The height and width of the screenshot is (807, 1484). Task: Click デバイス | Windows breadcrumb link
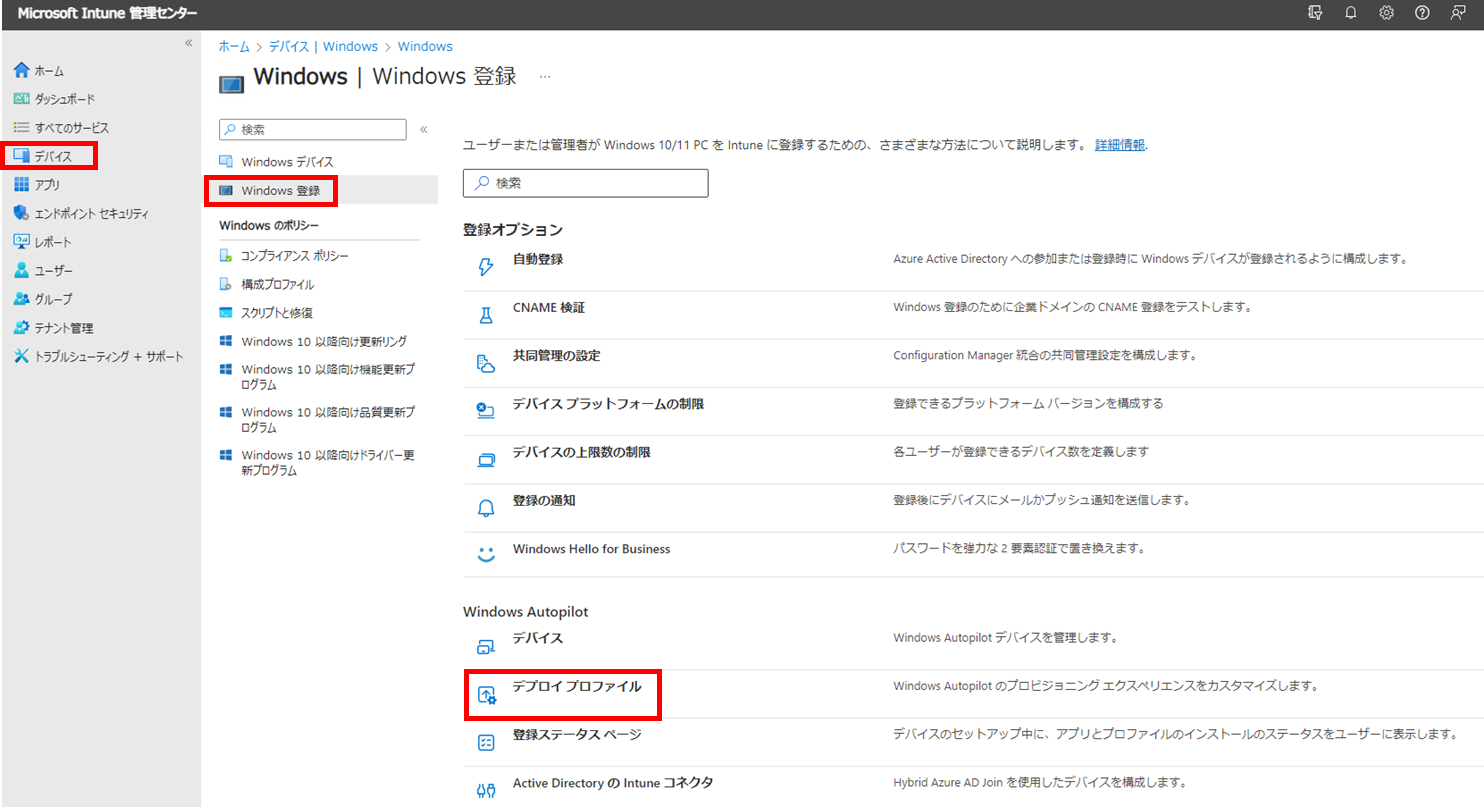(324, 46)
